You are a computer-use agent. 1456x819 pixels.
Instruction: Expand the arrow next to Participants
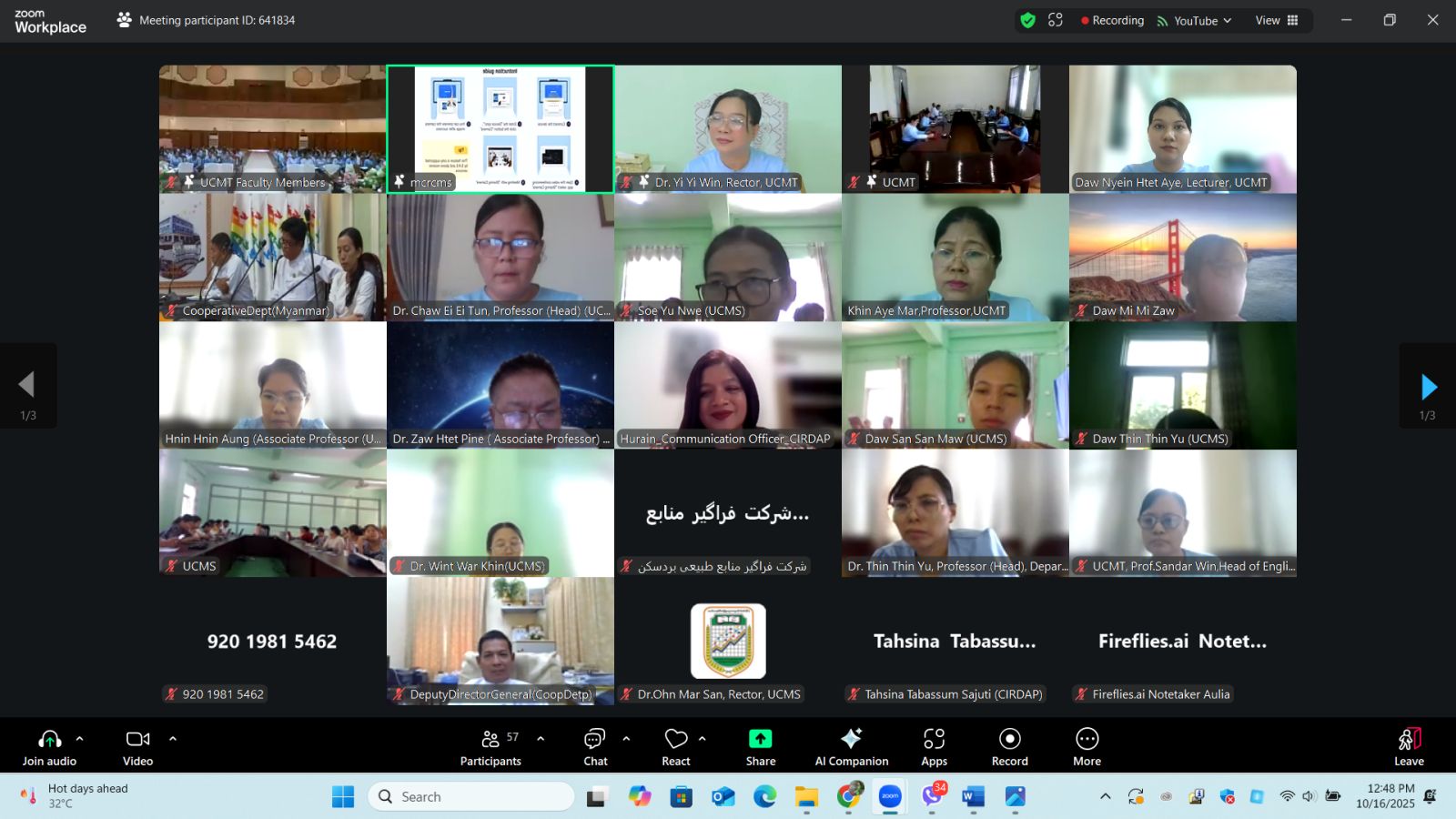(541, 739)
